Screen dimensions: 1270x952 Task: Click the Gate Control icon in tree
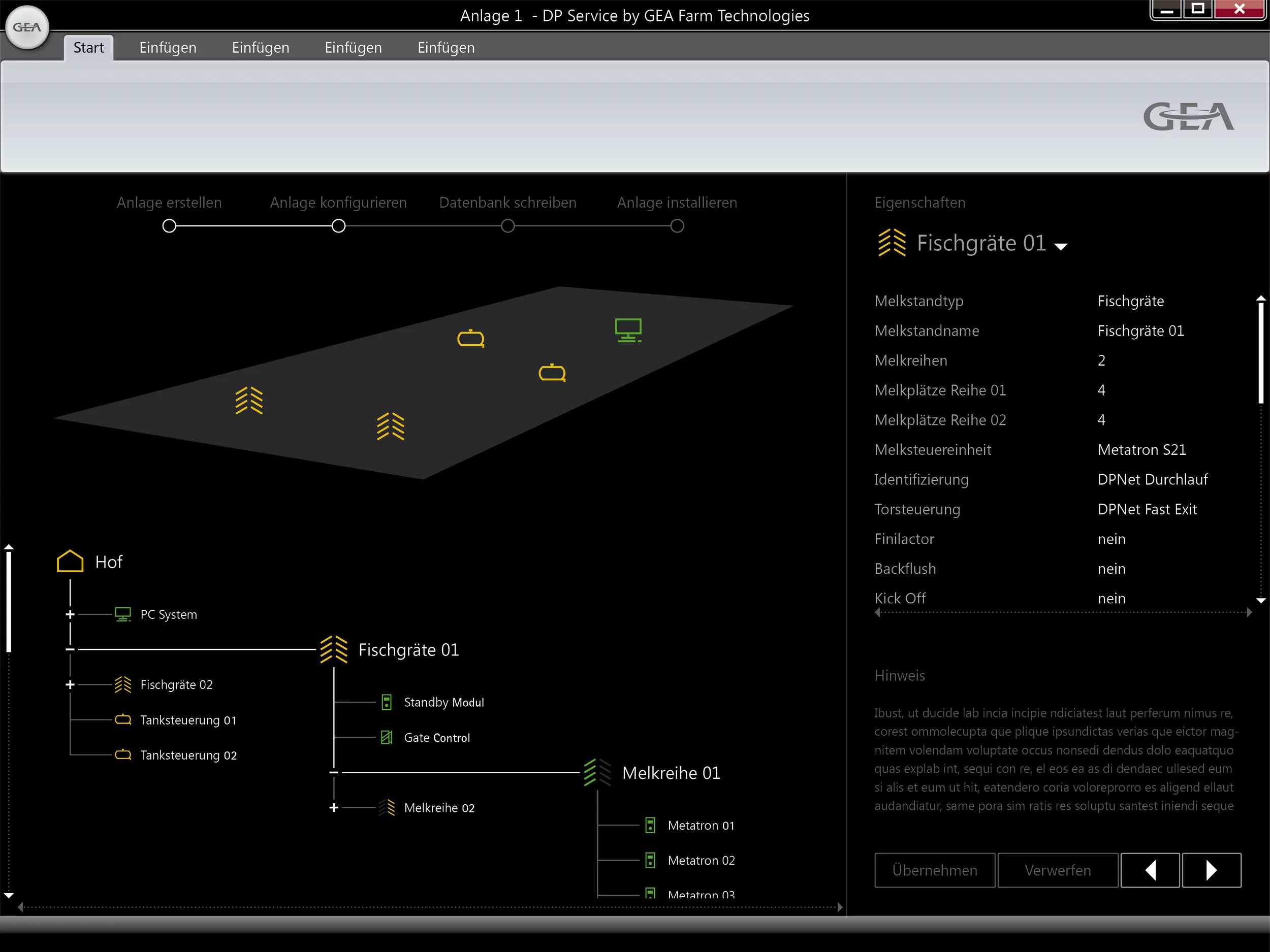pos(387,737)
